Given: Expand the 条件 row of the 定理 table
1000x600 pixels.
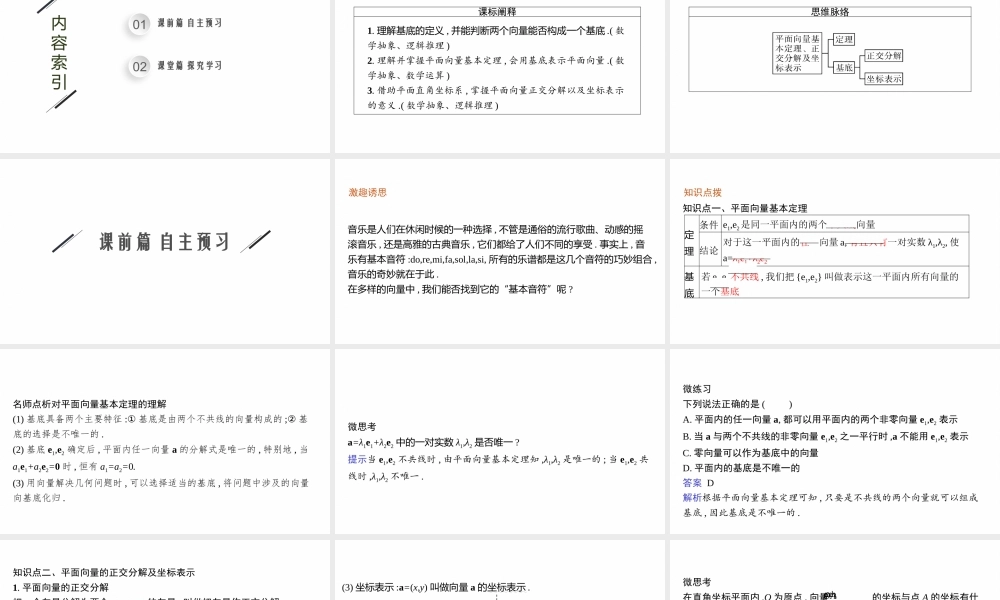Looking at the screenshot, I should coord(708,223).
